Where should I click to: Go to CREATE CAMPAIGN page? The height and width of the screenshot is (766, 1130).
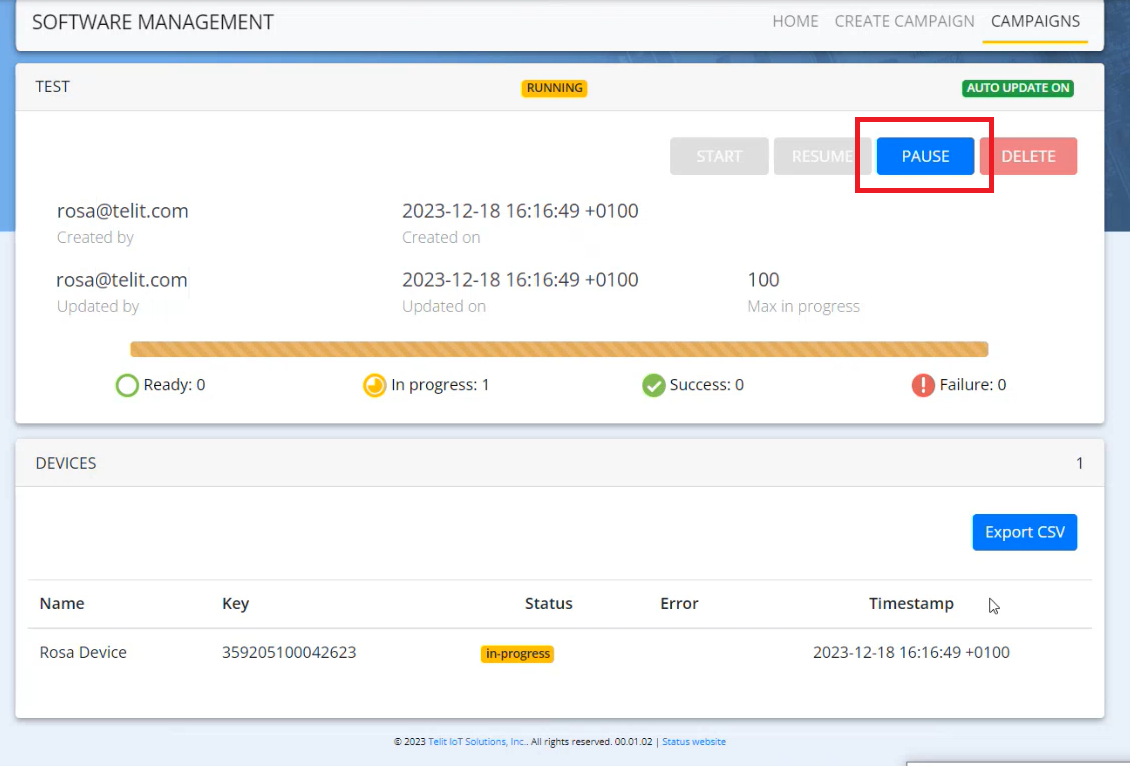pos(904,21)
